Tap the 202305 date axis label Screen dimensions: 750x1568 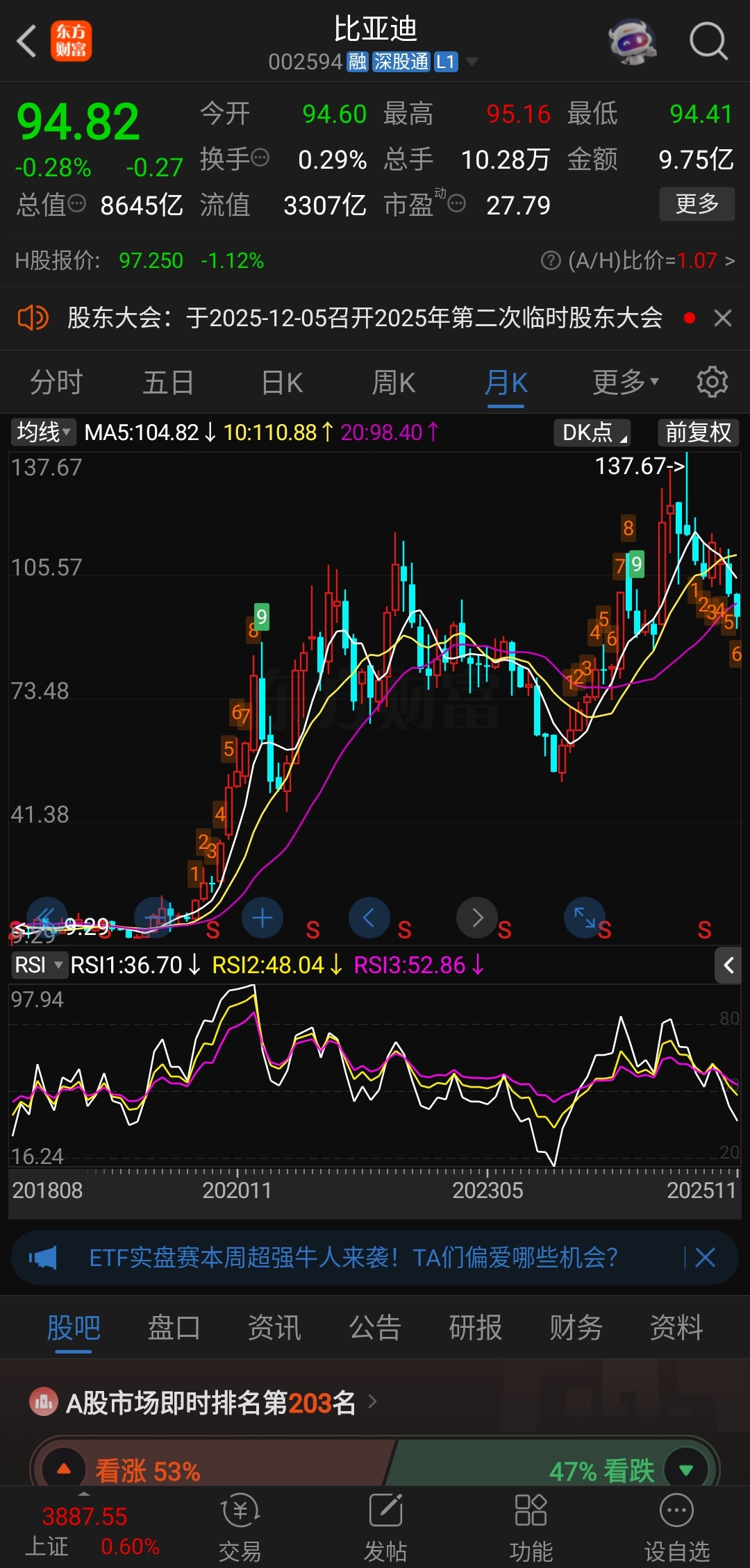click(487, 1190)
